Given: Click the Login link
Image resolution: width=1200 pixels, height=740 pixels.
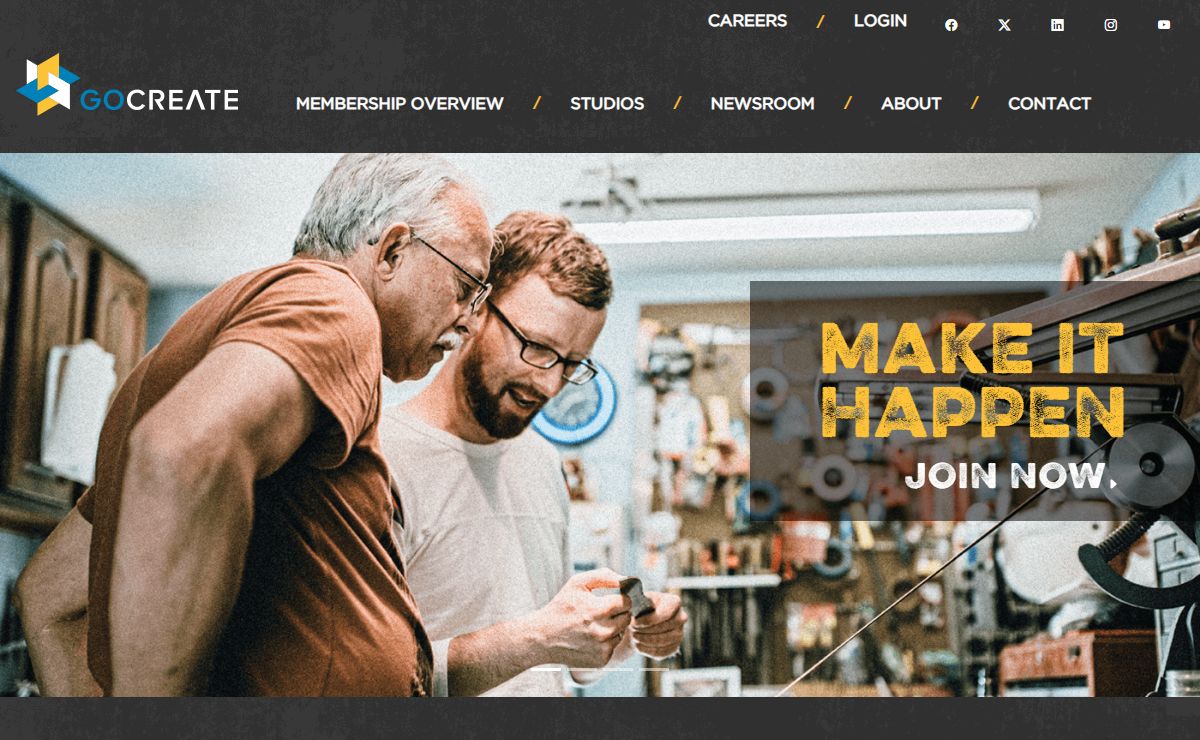Looking at the screenshot, I should pyautogui.click(x=880, y=21).
